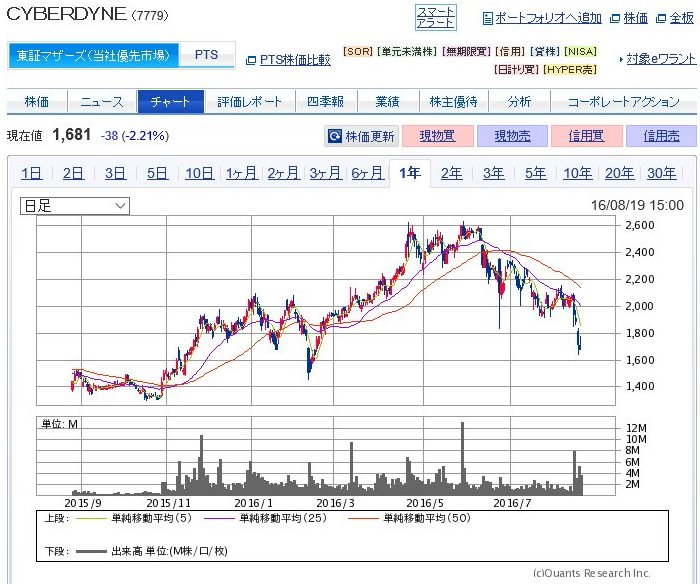Click the [NISA] badge label
This screenshot has width=700, height=584.
pyautogui.click(x=581, y=51)
